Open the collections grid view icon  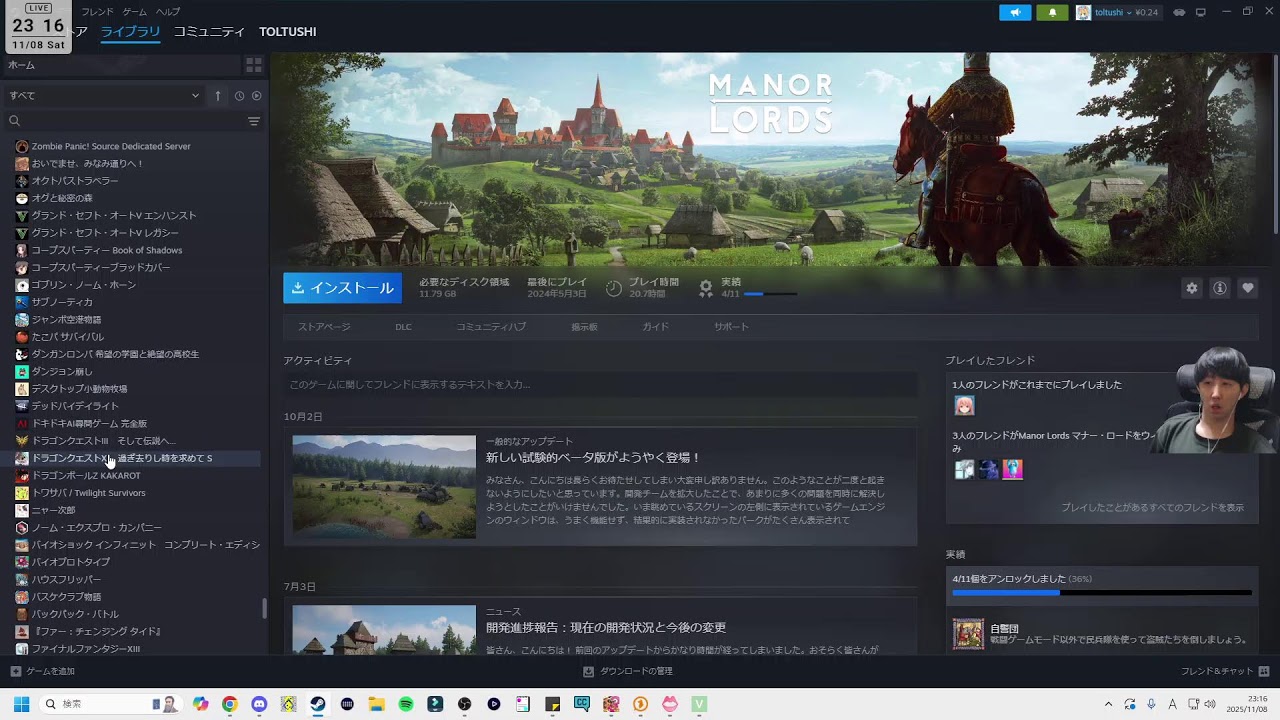pos(254,65)
